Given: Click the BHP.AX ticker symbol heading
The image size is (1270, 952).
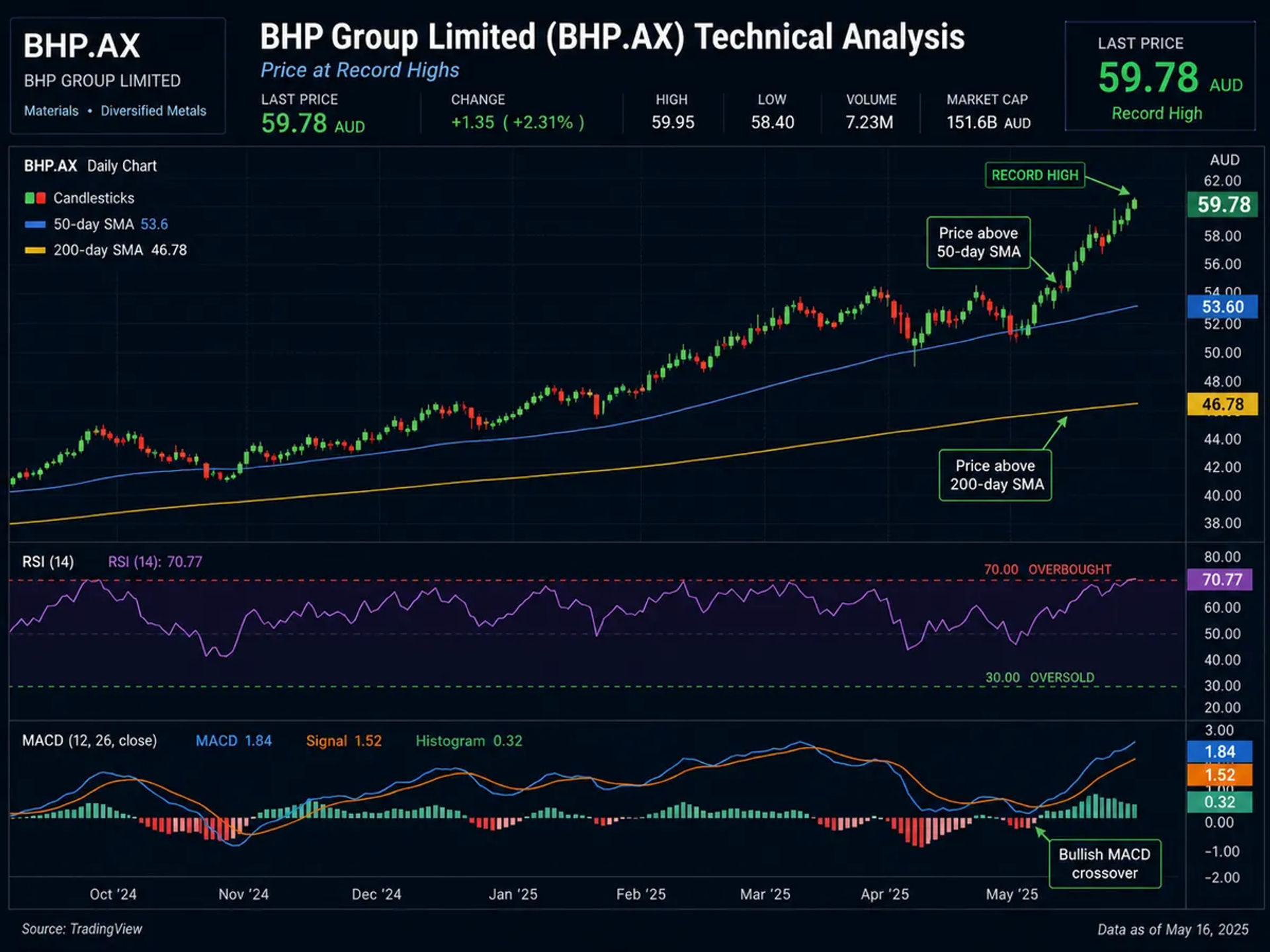Looking at the screenshot, I should pos(81,46).
